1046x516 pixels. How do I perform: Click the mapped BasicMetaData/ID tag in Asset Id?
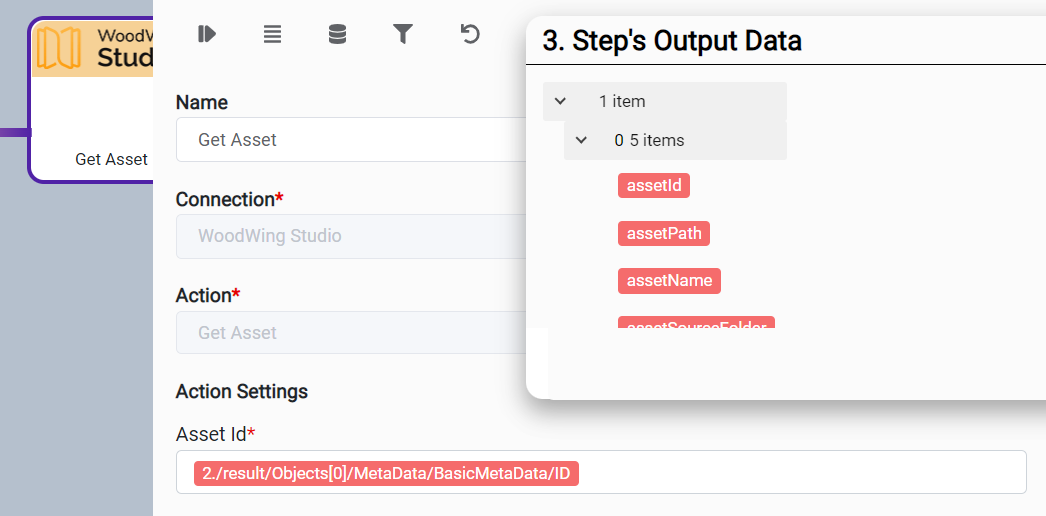386,473
